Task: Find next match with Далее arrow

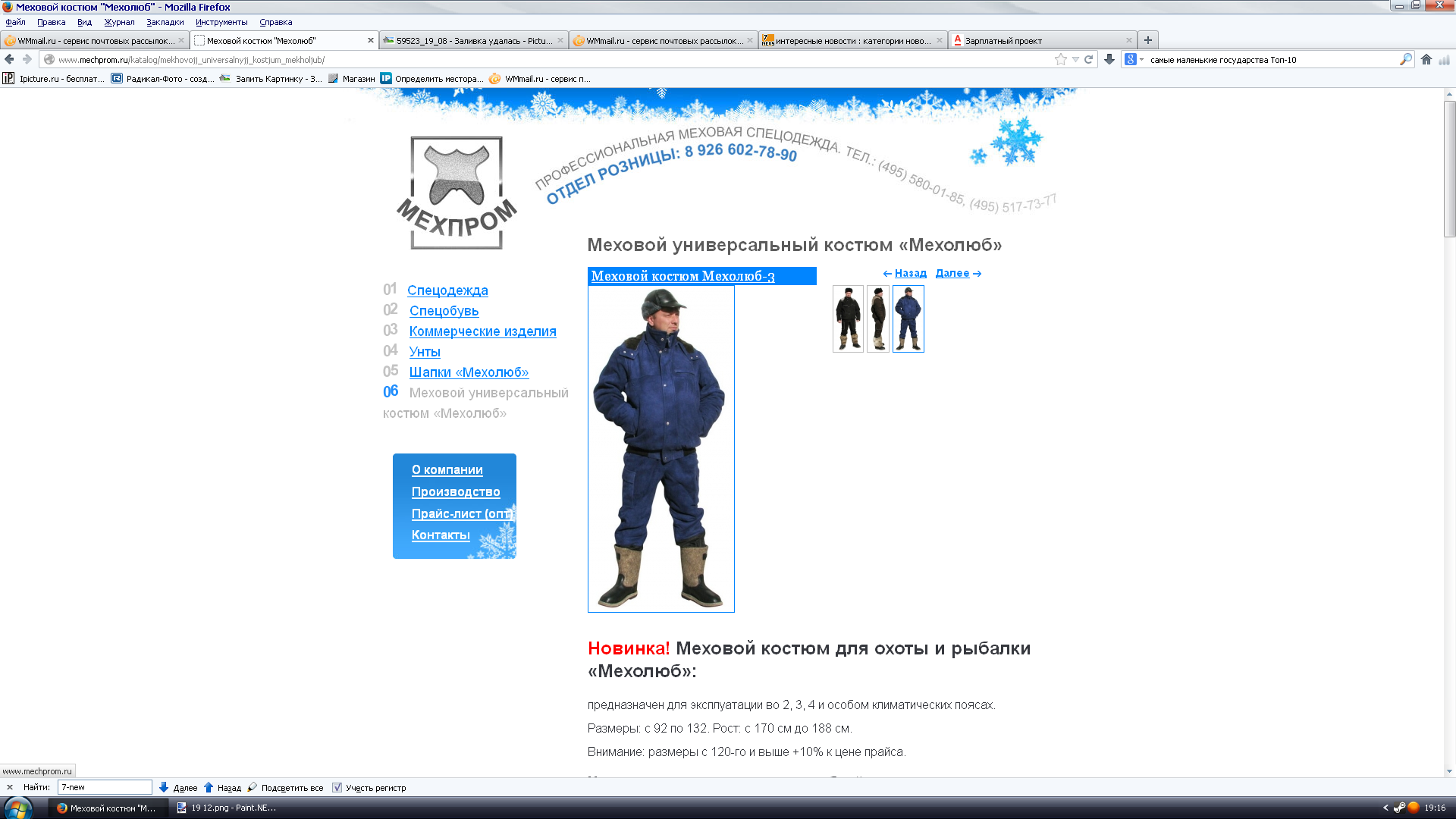Action: click(179, 787)
